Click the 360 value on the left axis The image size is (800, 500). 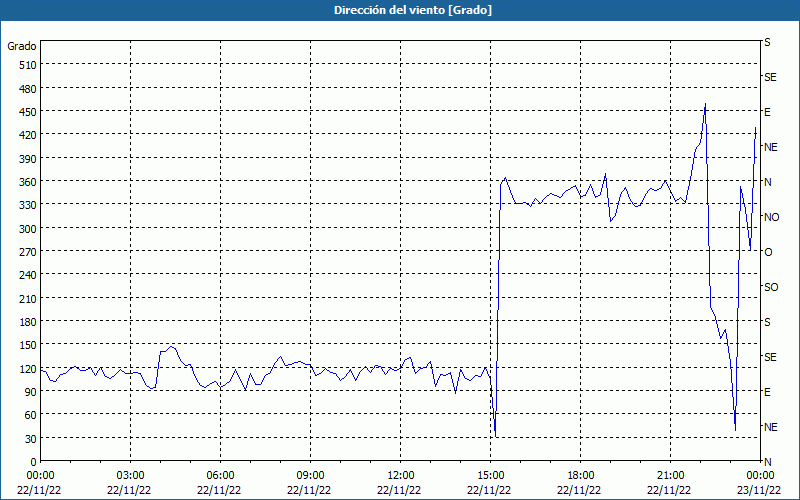point(28,182)
